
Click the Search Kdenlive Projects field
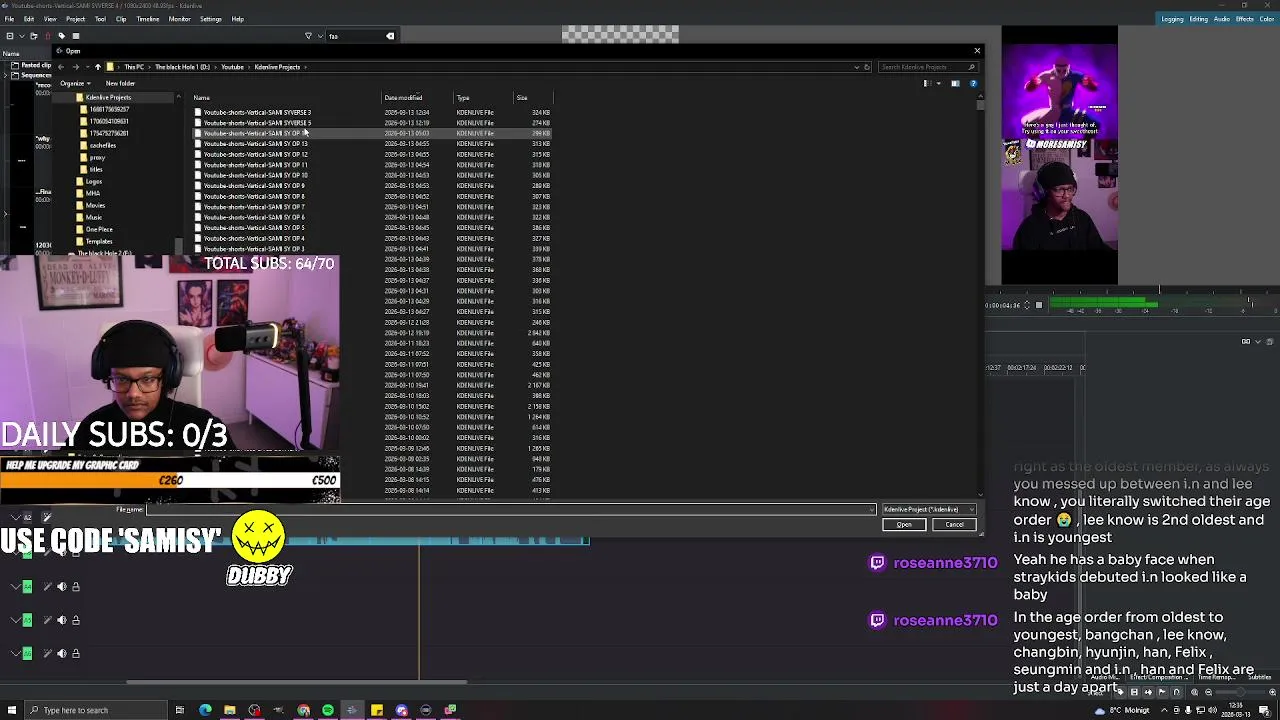click(927, 67)
